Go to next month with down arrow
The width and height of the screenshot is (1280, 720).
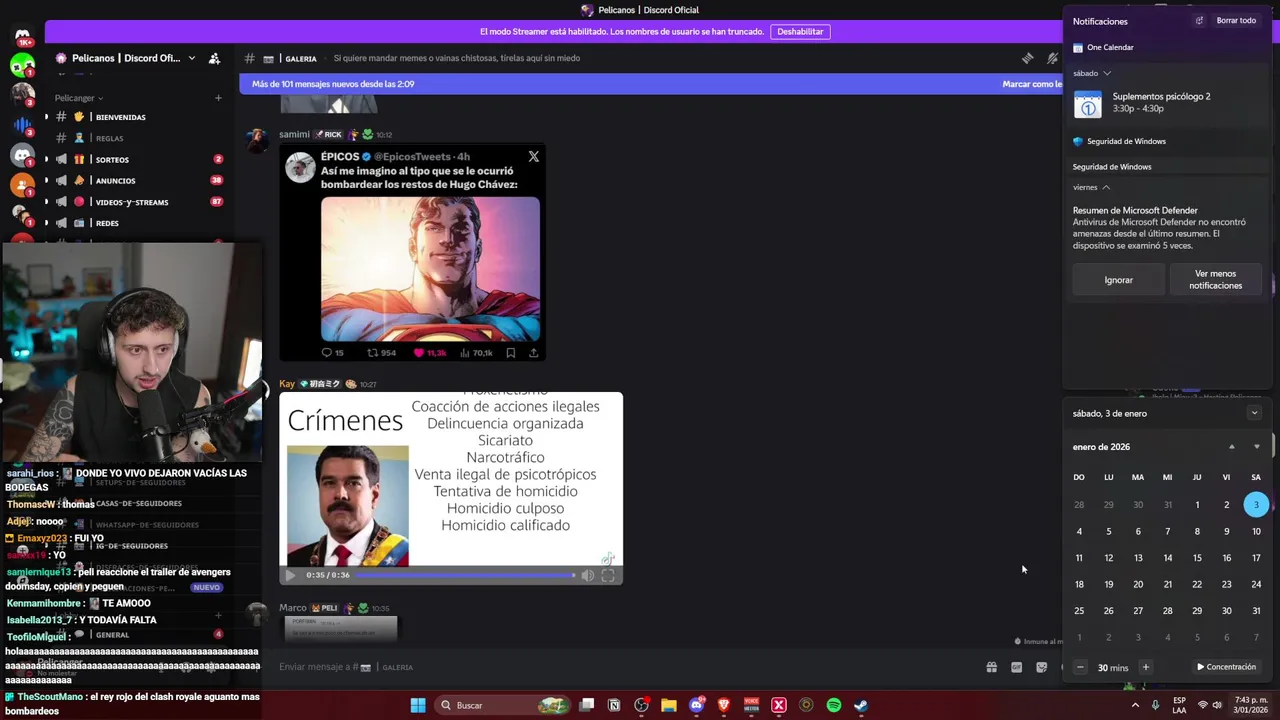point(1256,447)
